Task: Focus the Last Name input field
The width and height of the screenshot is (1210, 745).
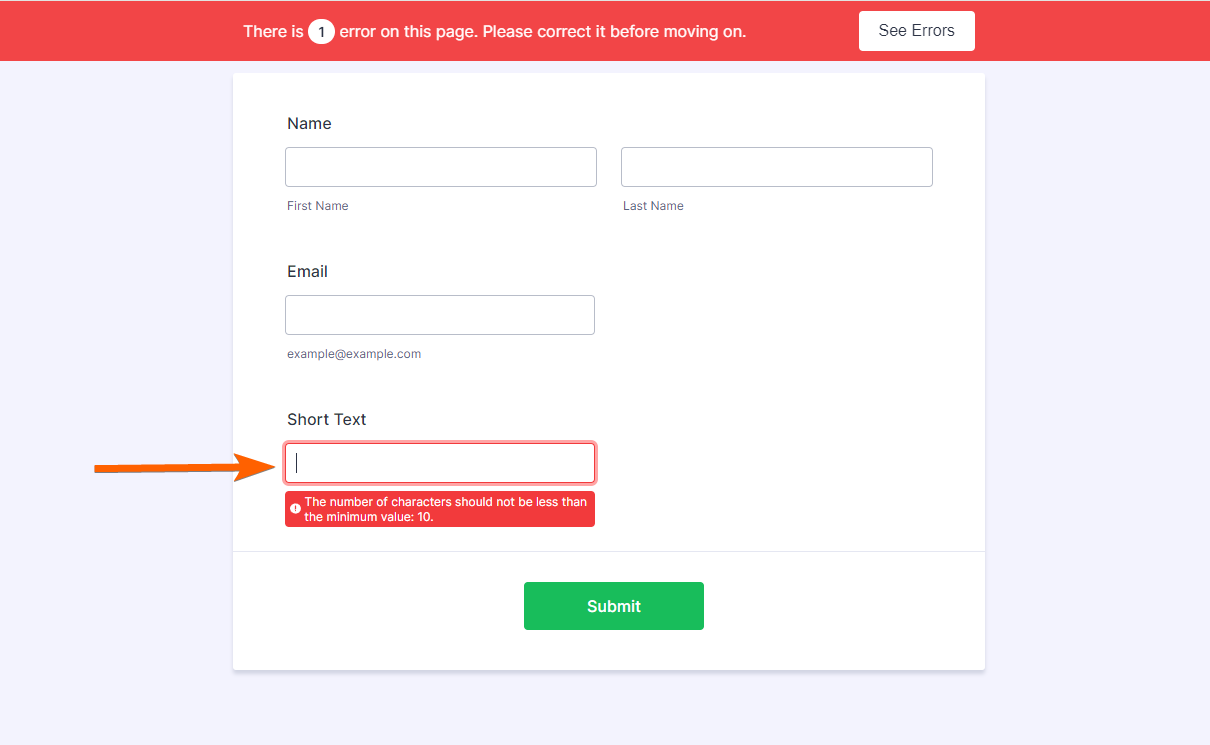Action: (776, 167)
